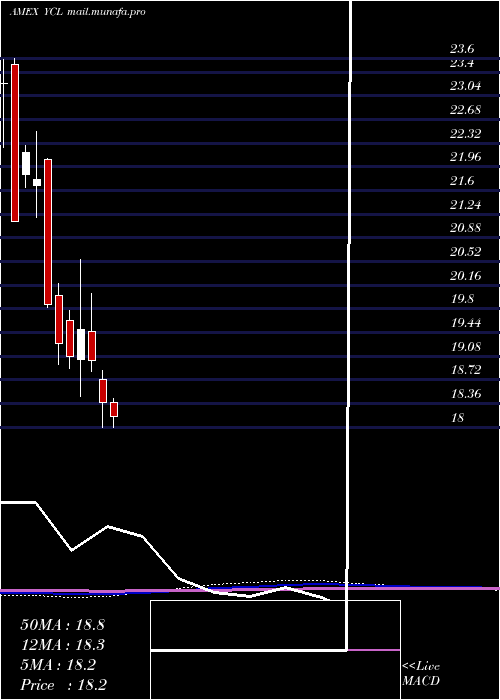The image size is (500, 700).
Task: Click the 18.72 price axis label
Action: [466, 370]
